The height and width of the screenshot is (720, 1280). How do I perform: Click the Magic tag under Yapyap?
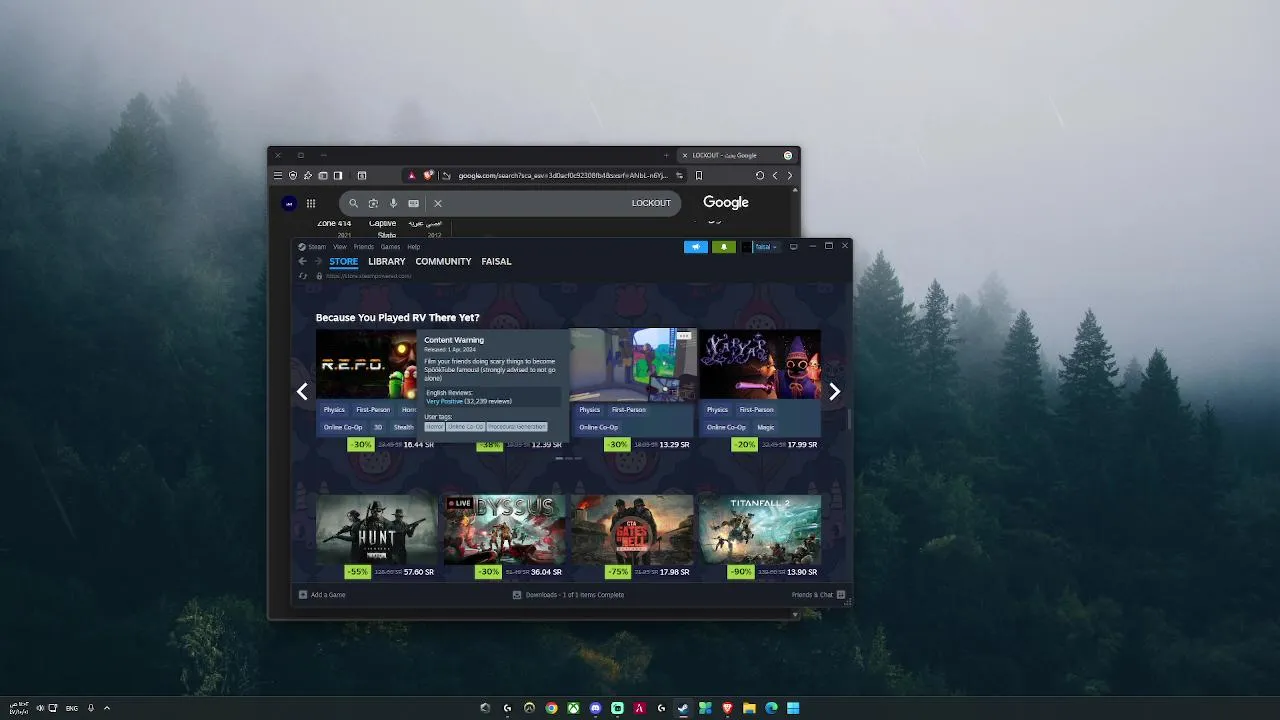pos(766,427)
